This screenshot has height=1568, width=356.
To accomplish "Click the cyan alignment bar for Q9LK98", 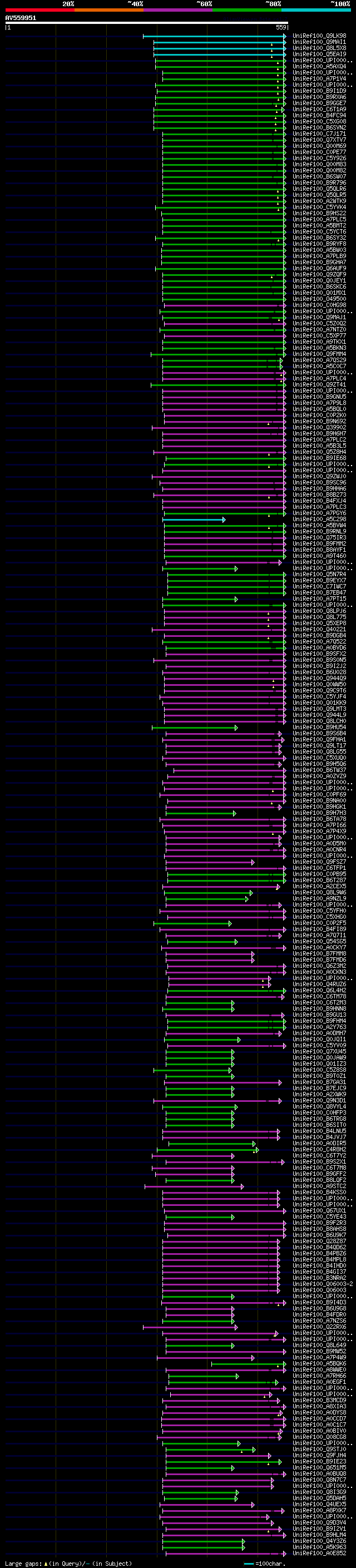I will (214, 36).
